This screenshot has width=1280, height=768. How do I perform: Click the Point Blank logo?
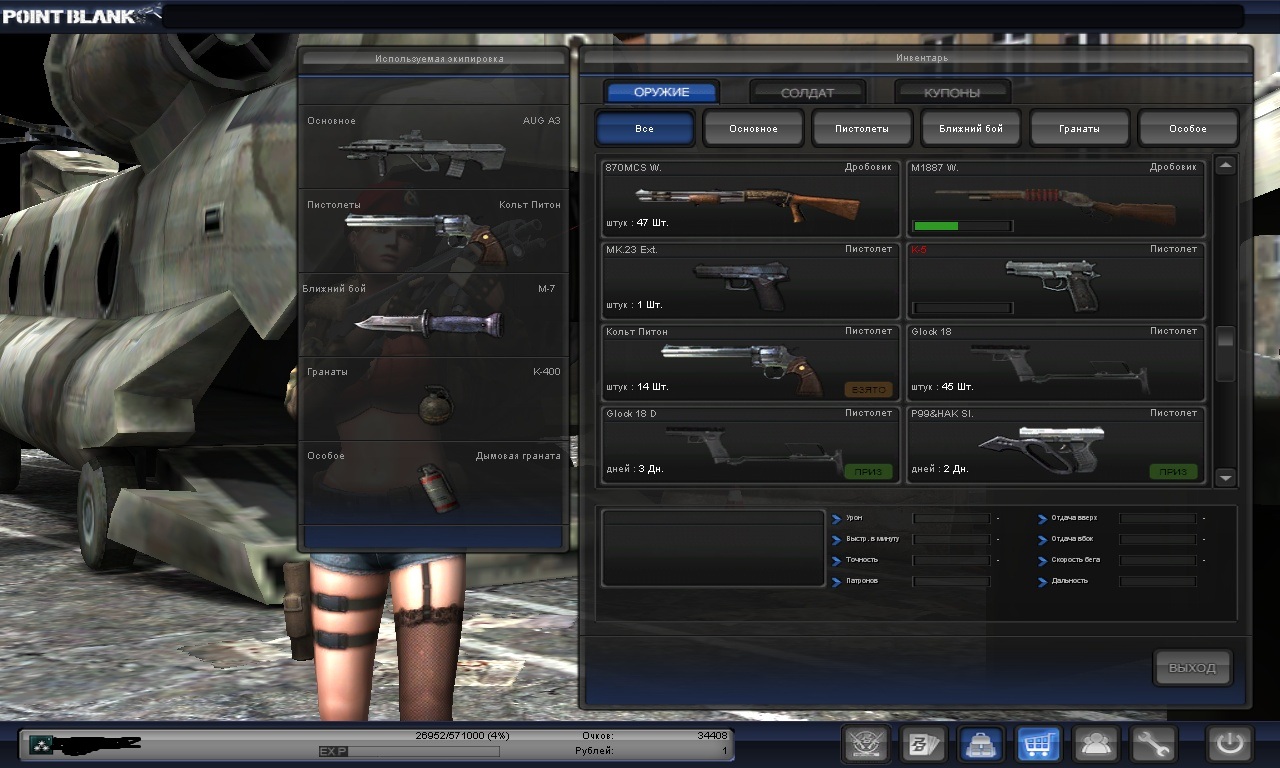click(x=80, y=14)
